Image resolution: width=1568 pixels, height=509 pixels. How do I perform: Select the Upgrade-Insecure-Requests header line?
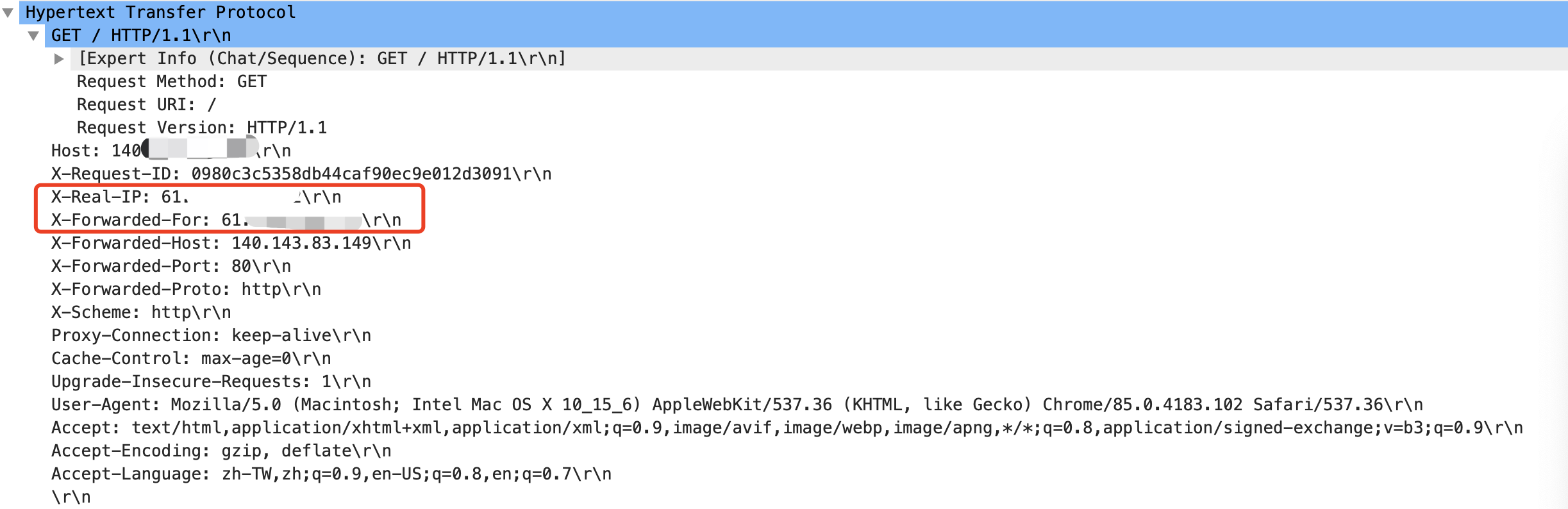pyautogui.click(x=211, y=381)
